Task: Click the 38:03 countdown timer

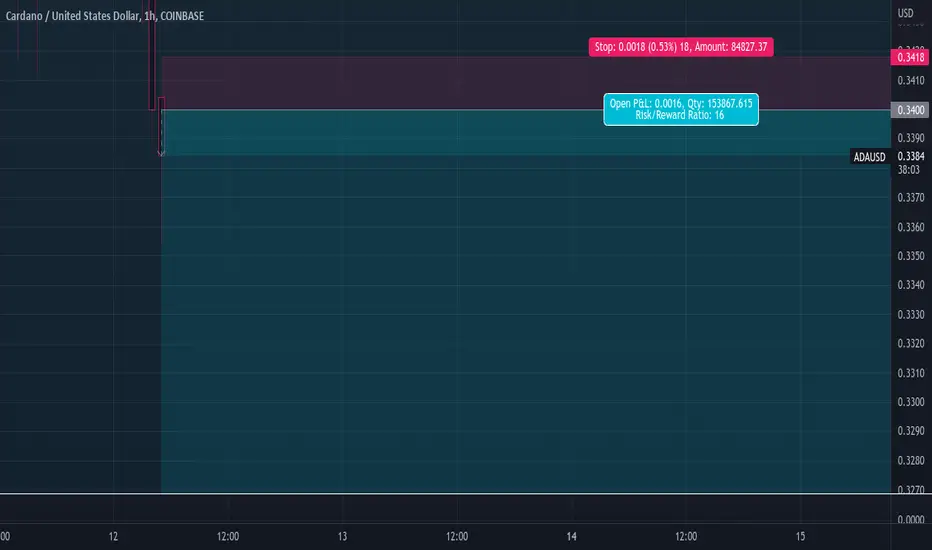Action: point(908,170)
